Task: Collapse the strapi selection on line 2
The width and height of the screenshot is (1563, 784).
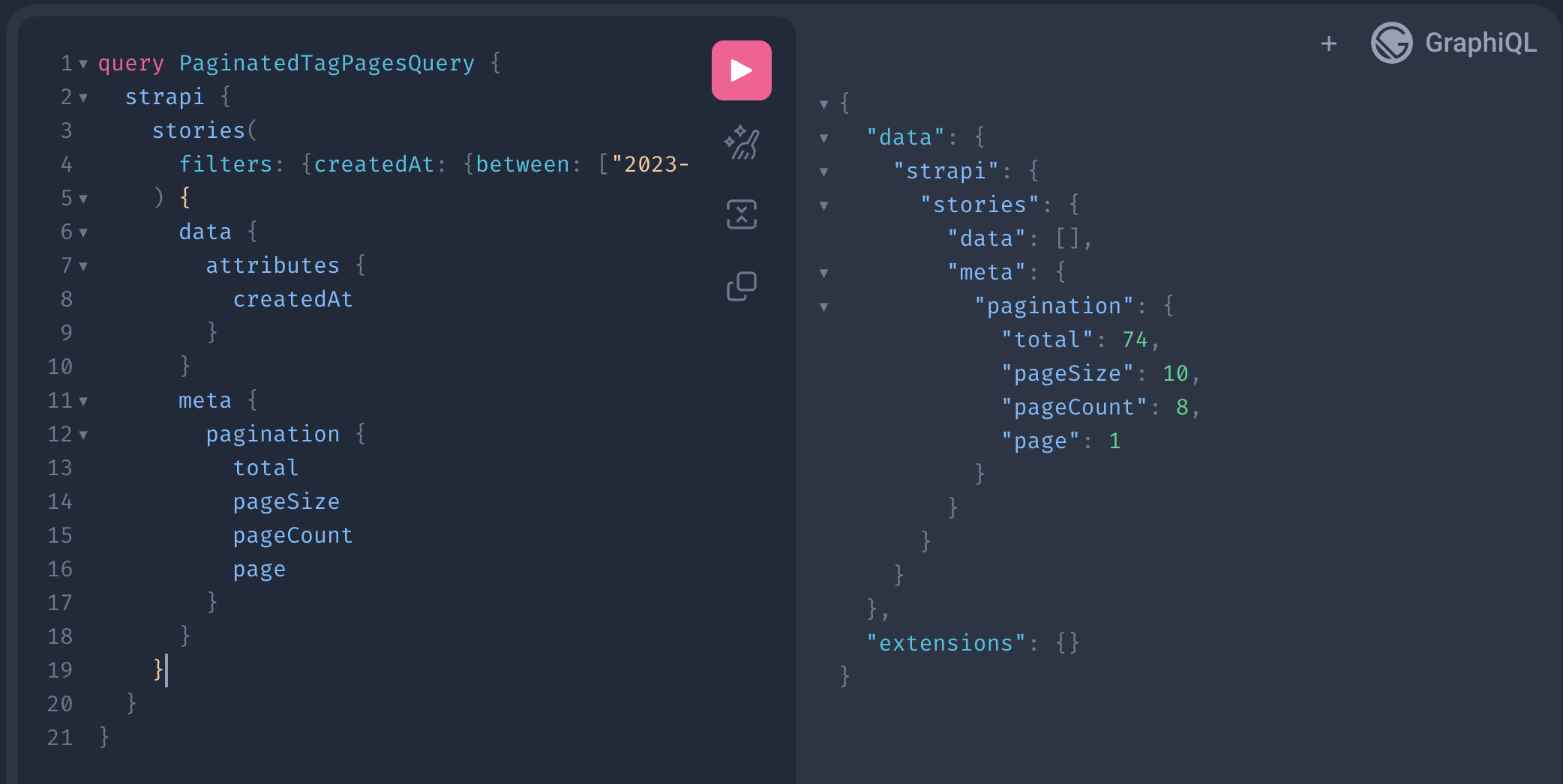Action: tap(82, 97)
